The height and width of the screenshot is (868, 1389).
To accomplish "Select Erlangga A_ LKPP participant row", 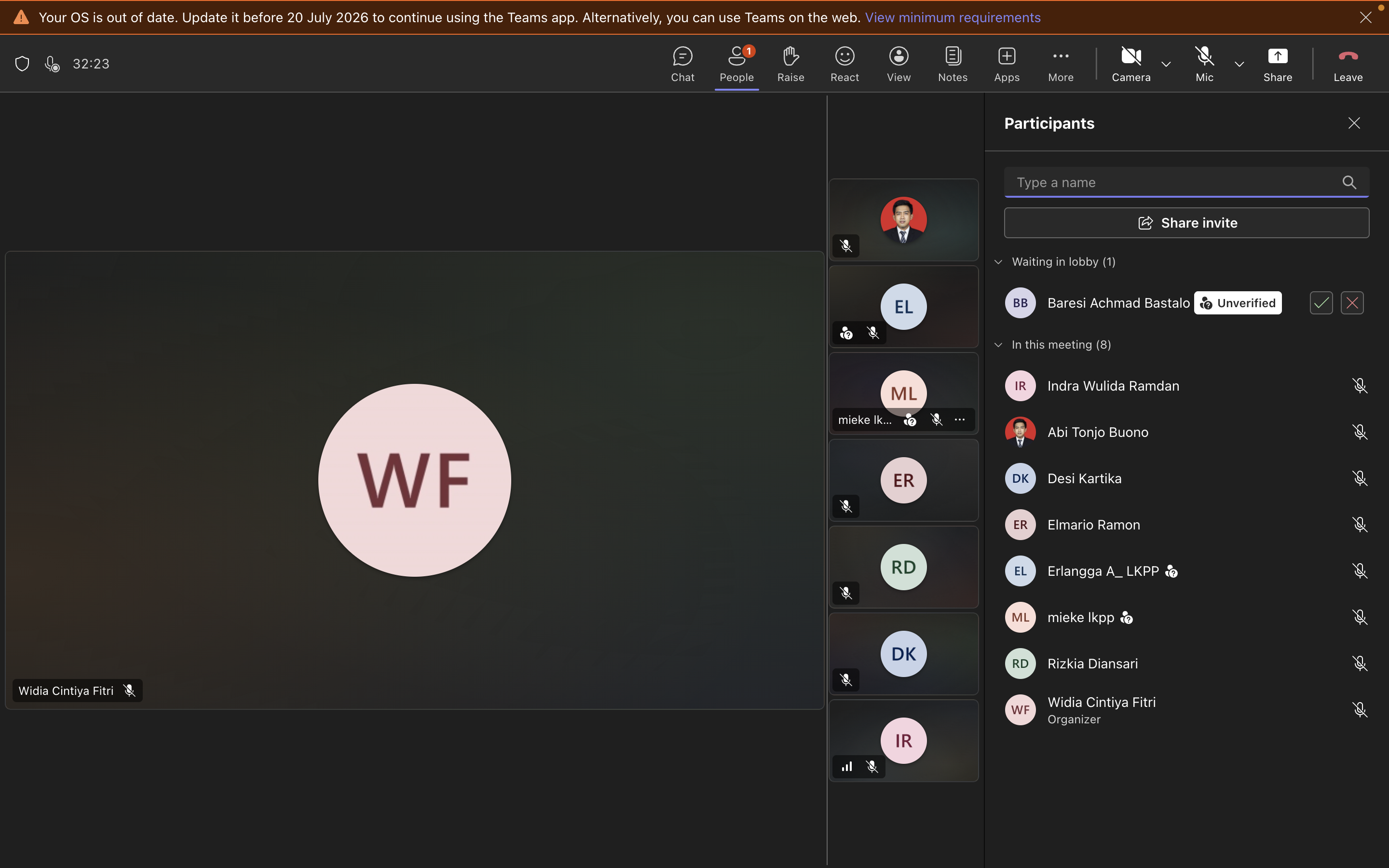I will pos(1186,570).
